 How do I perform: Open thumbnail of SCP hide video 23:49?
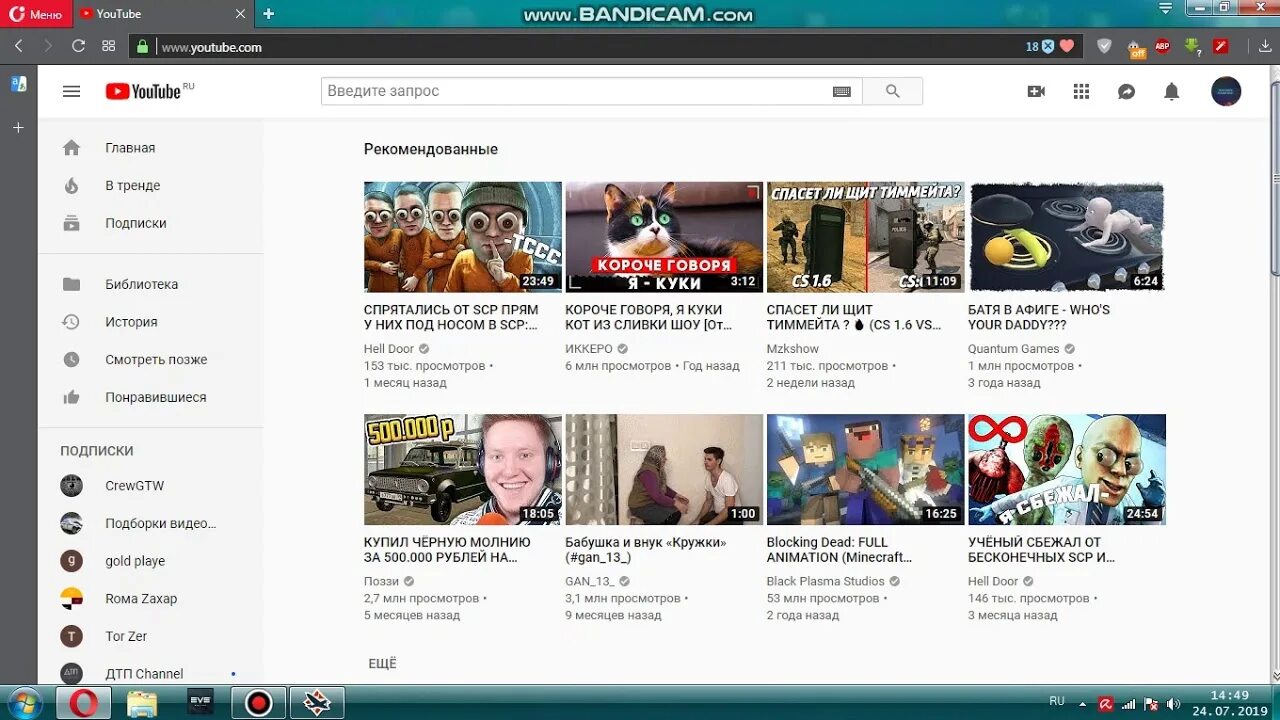click(x=462, y=237)
